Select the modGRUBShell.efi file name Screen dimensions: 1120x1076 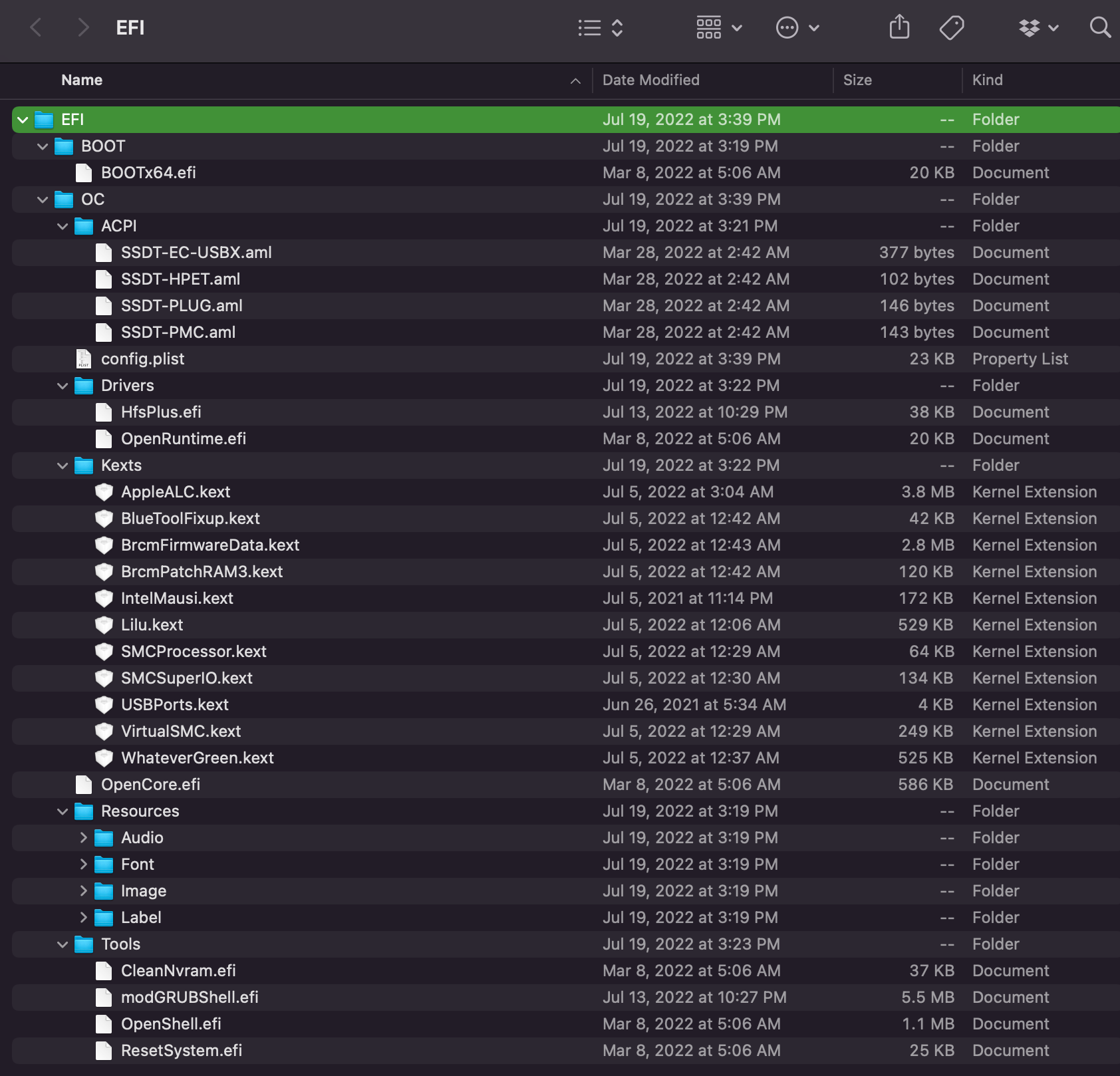tap(190, 998)
